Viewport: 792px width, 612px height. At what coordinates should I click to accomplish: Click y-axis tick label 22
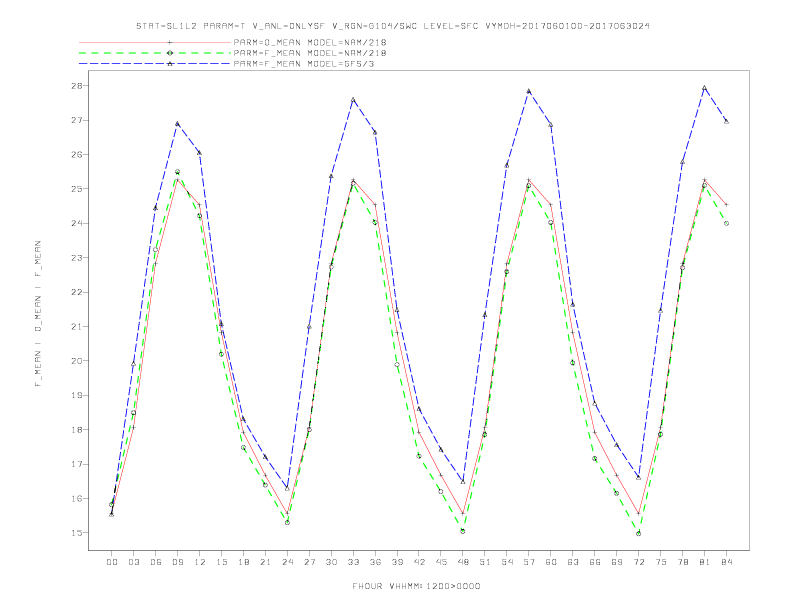pyautogui.click(x=76, y=292)
